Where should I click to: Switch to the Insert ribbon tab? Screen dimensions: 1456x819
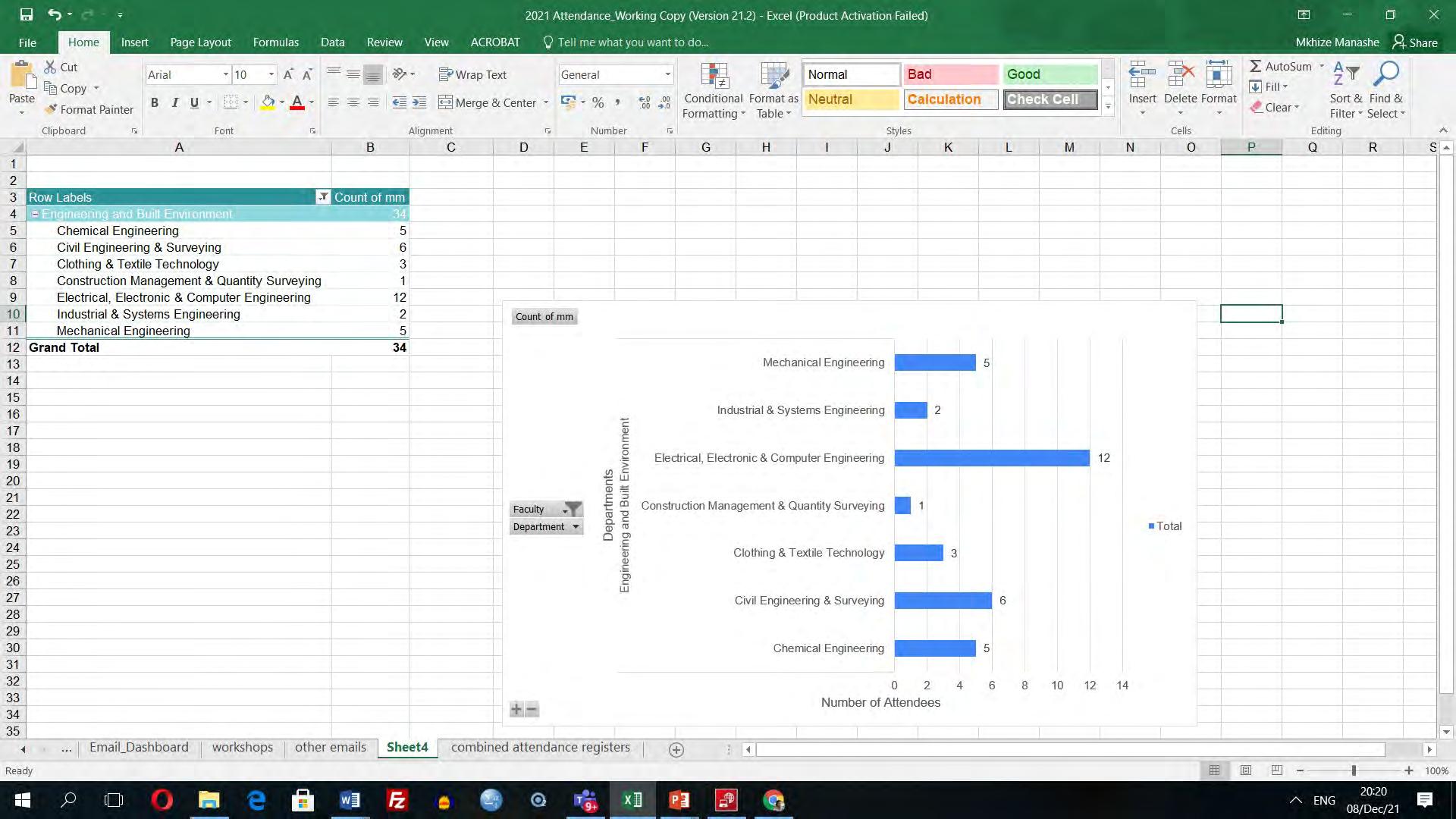[x=134, y=42]
